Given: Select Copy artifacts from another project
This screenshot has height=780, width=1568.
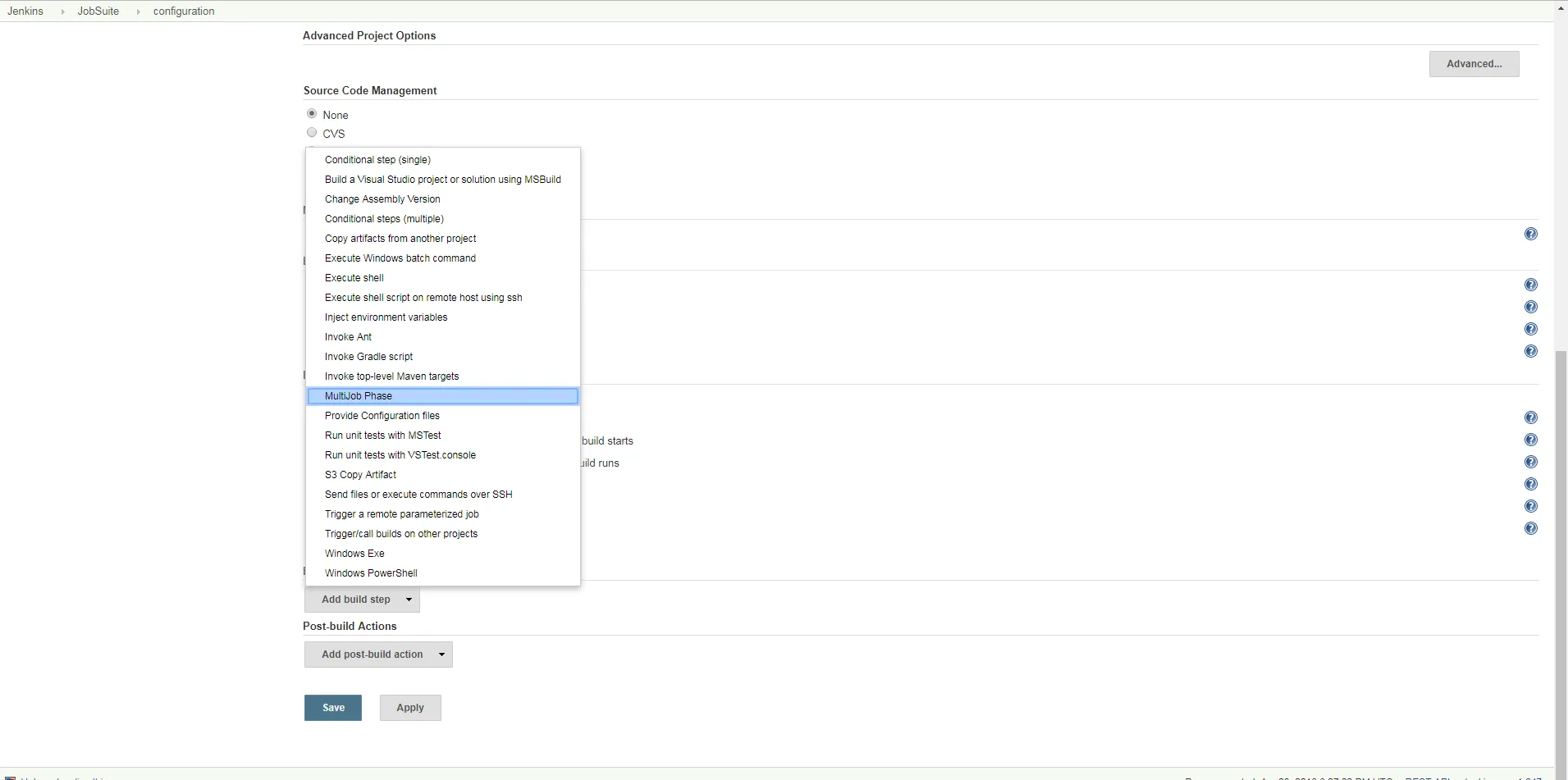Looking at the screenshot, I should pos(443,239).
